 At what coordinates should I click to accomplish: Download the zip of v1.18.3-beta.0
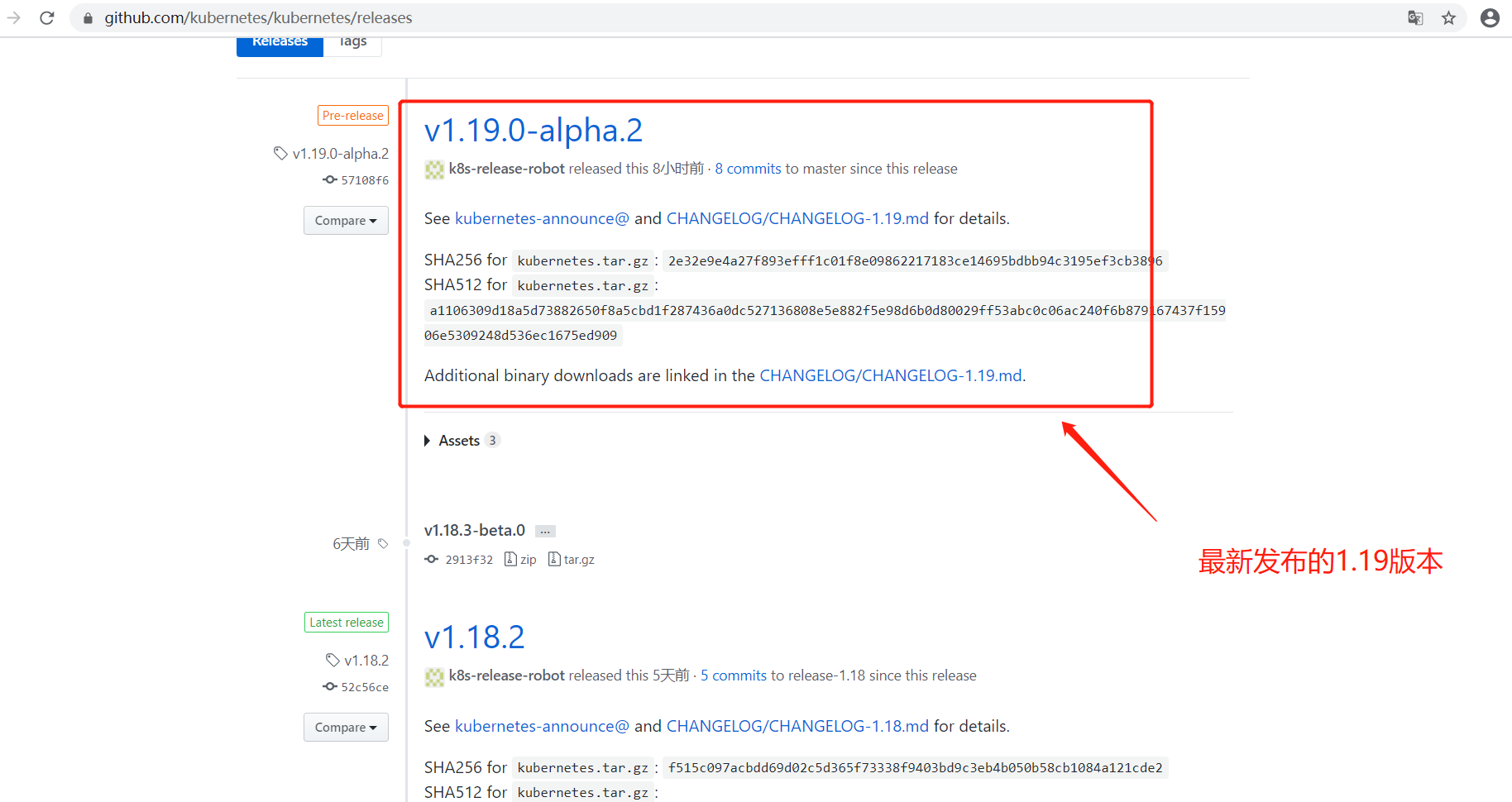[520, 559]
